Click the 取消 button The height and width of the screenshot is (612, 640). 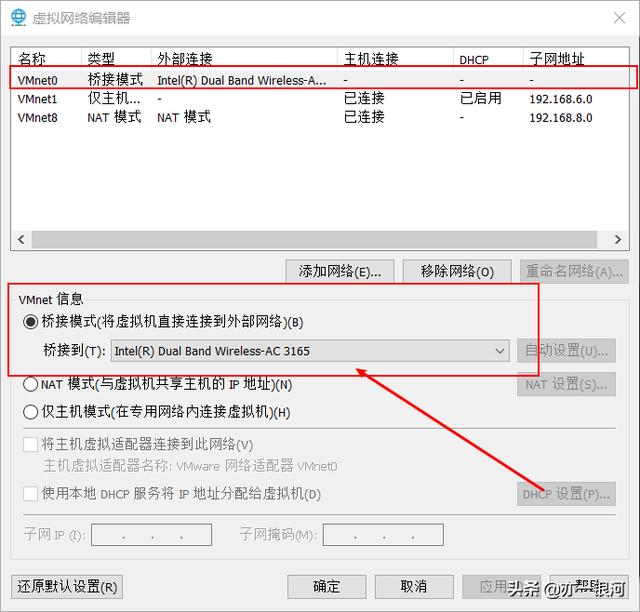point(414,587)
